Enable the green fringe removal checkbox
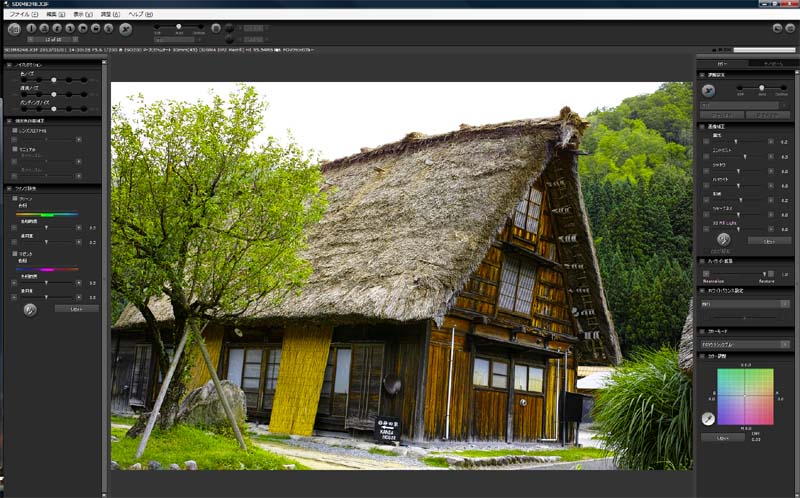Viewport: 800px width, 498px height. 15,198
